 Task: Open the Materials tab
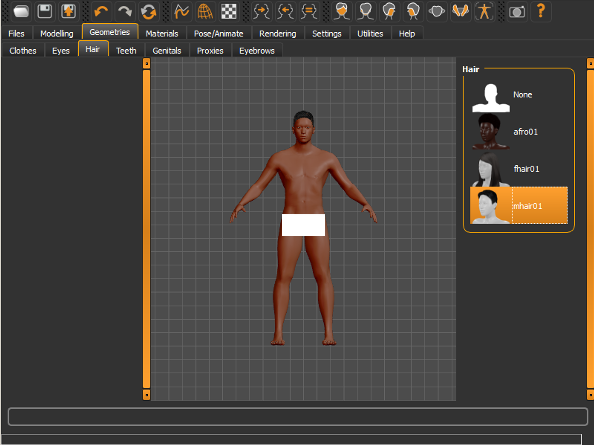click(162, 33)
